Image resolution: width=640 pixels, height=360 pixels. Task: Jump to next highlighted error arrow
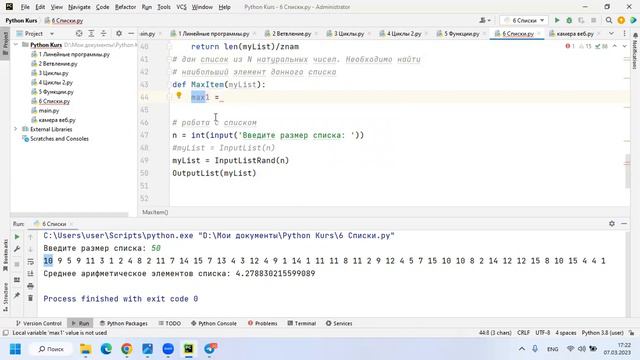624,46
